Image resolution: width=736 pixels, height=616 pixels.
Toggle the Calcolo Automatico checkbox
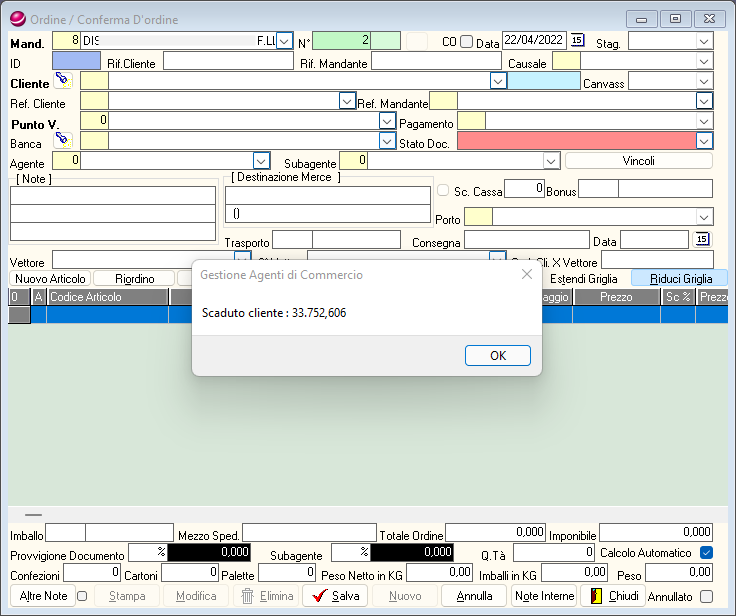pyautogui.click(x=706, y=553)
